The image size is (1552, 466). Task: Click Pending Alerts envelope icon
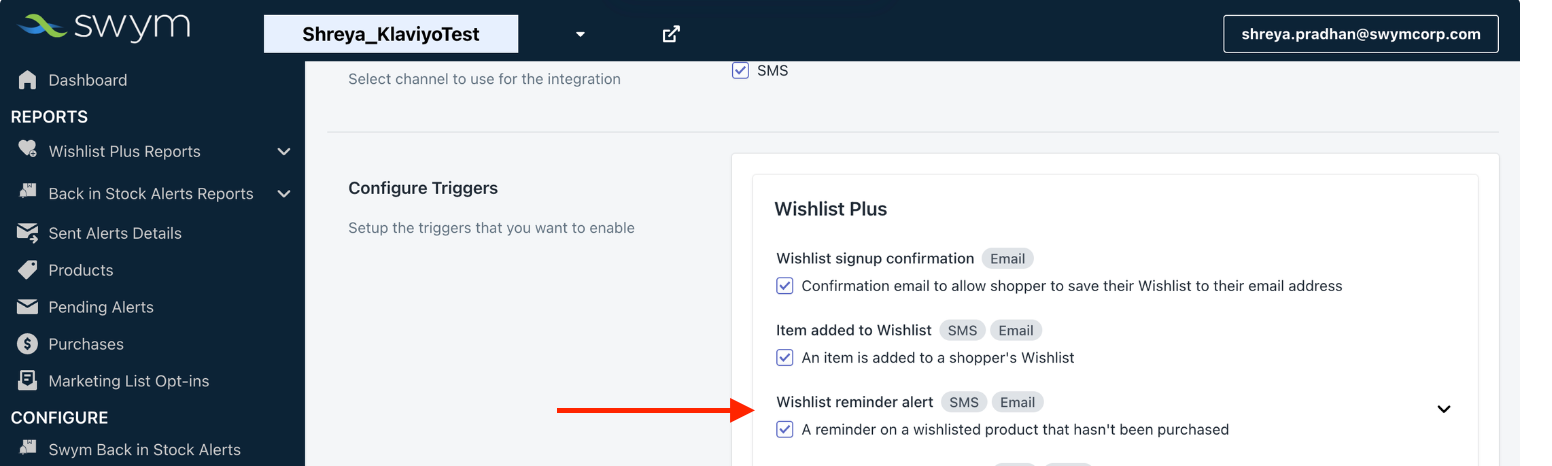[27, 307]
